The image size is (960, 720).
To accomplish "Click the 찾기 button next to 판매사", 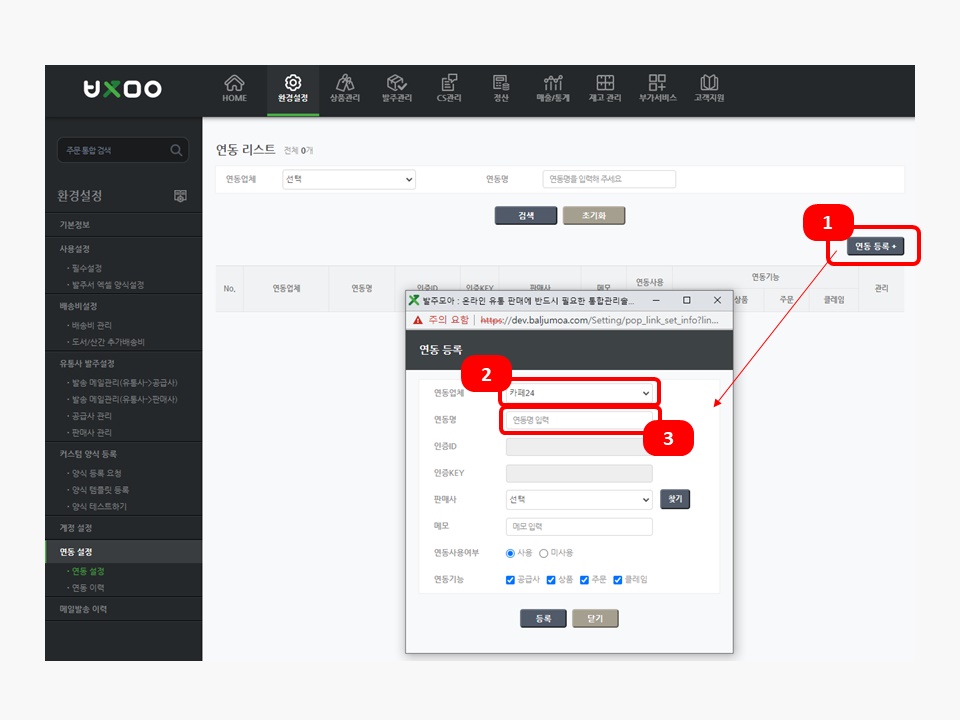I will click(675, 499).
